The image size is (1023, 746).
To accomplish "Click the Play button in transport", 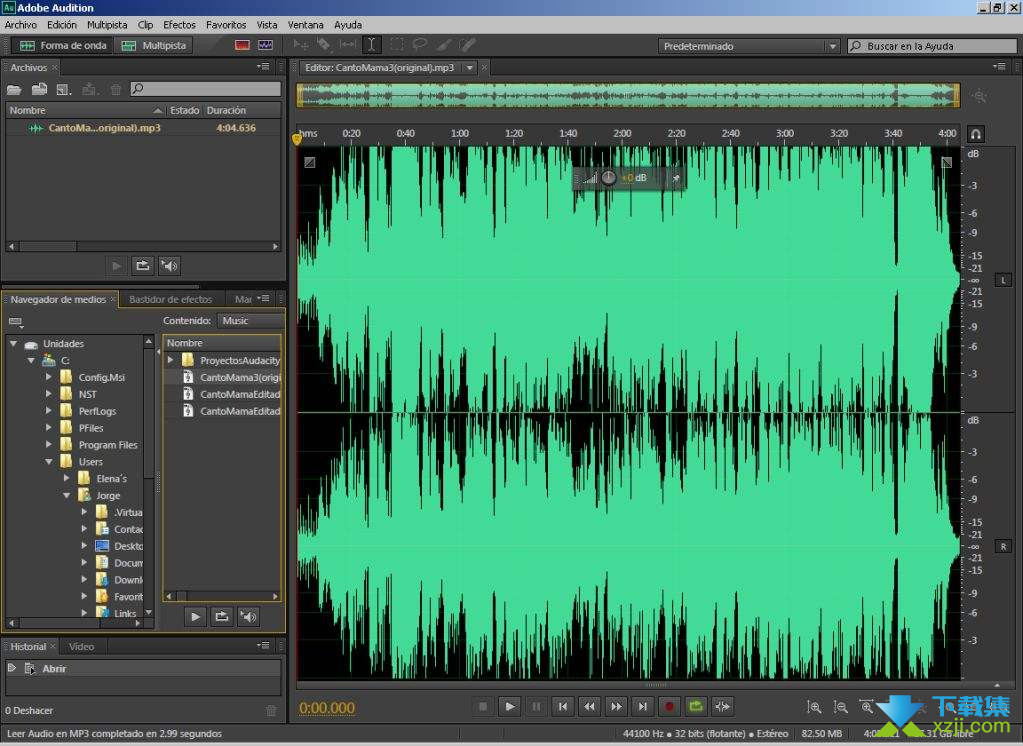I will [x=510, y=706].
